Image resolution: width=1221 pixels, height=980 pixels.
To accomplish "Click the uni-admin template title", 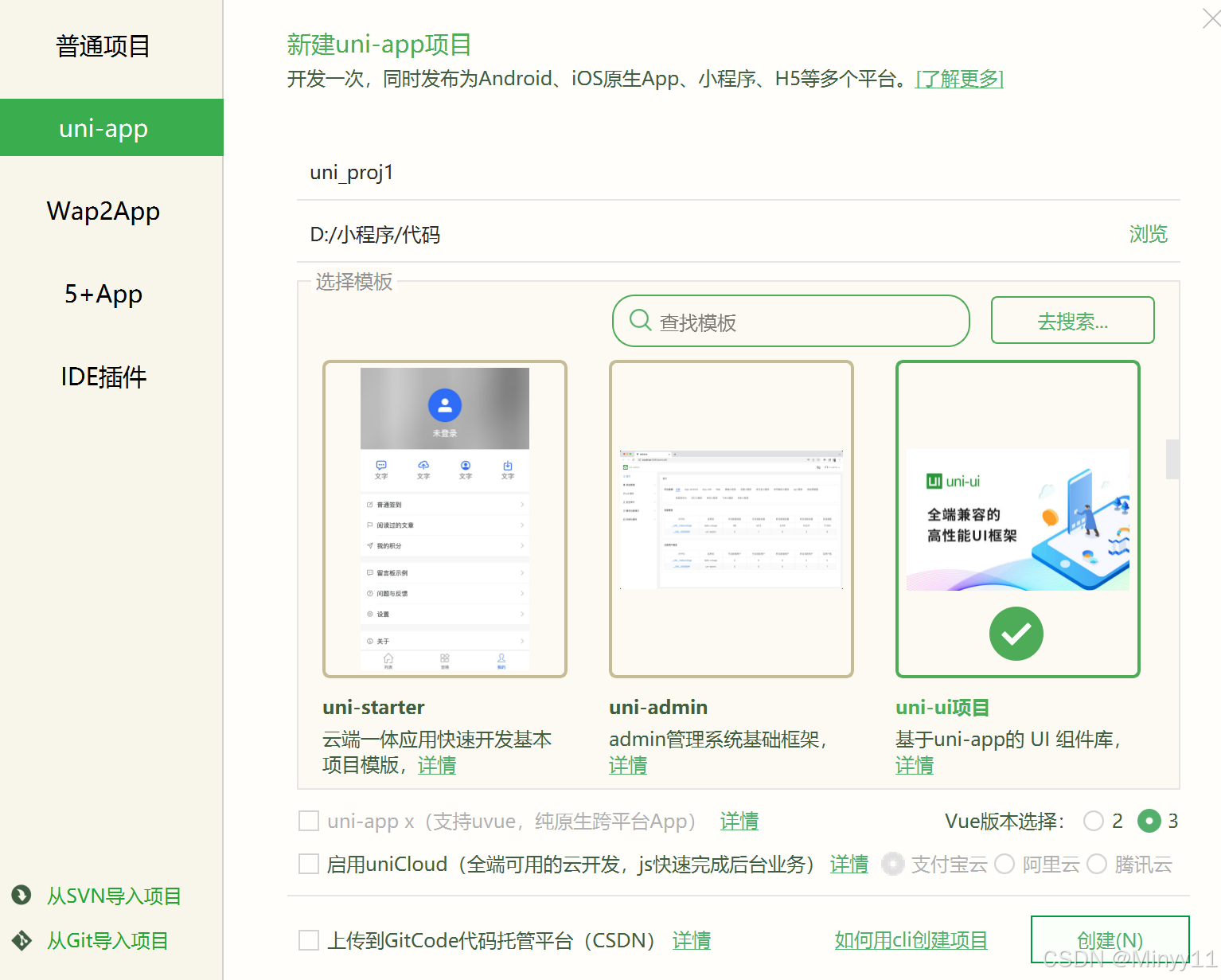I will click(658, 707).
